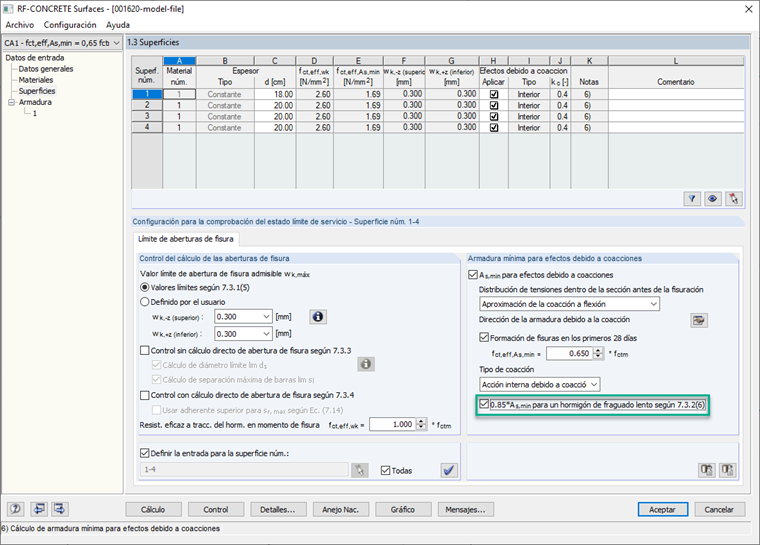
Task: Open the Configuración menu
Action: tap(70, 24)
